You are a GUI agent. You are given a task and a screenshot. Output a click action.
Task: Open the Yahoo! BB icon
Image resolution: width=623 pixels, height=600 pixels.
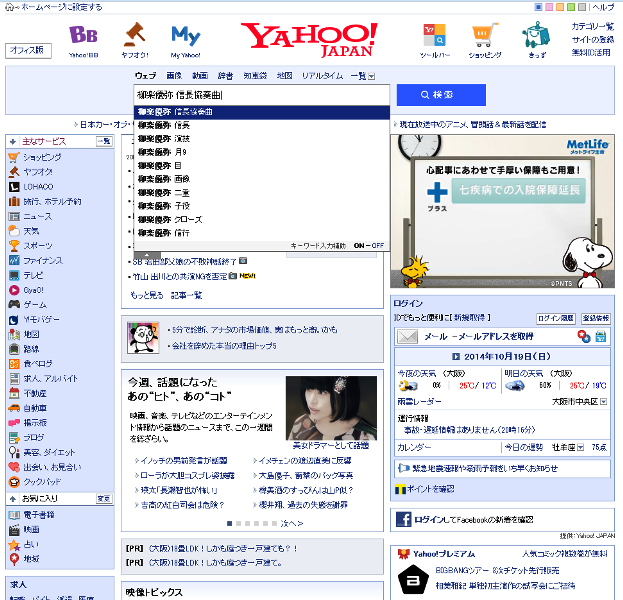[x=83, y=35]
